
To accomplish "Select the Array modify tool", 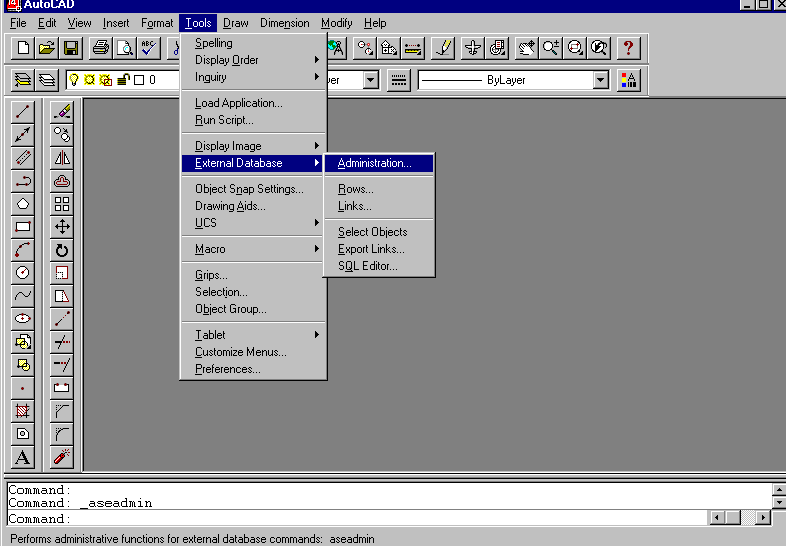I will 62,204.
